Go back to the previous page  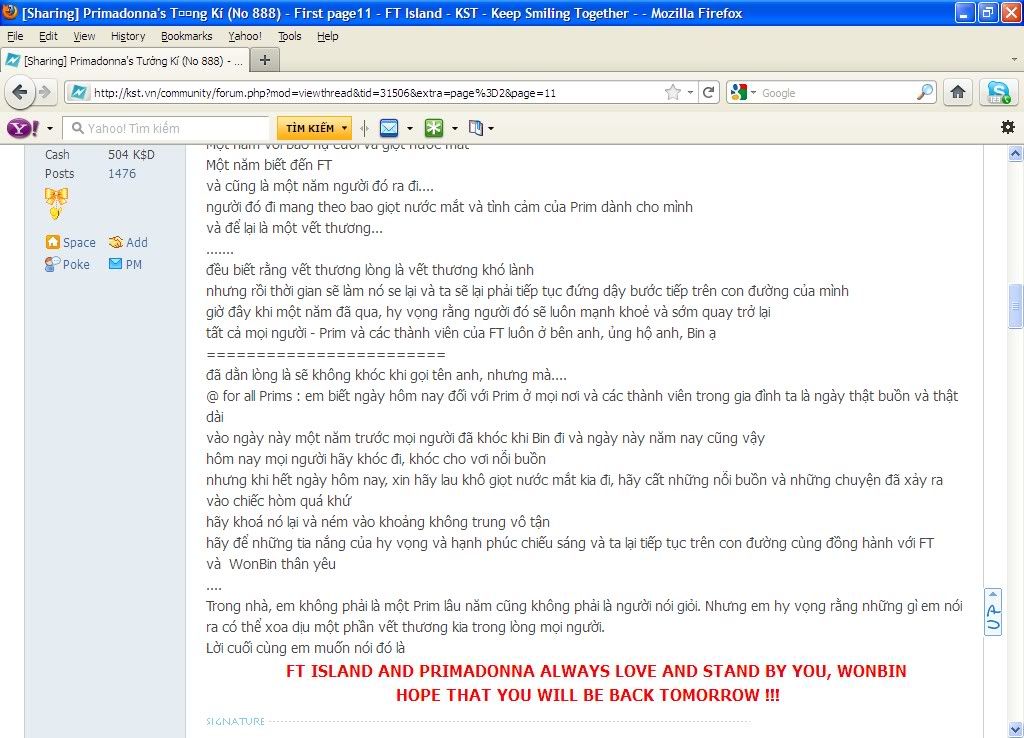tap(20, 92)
